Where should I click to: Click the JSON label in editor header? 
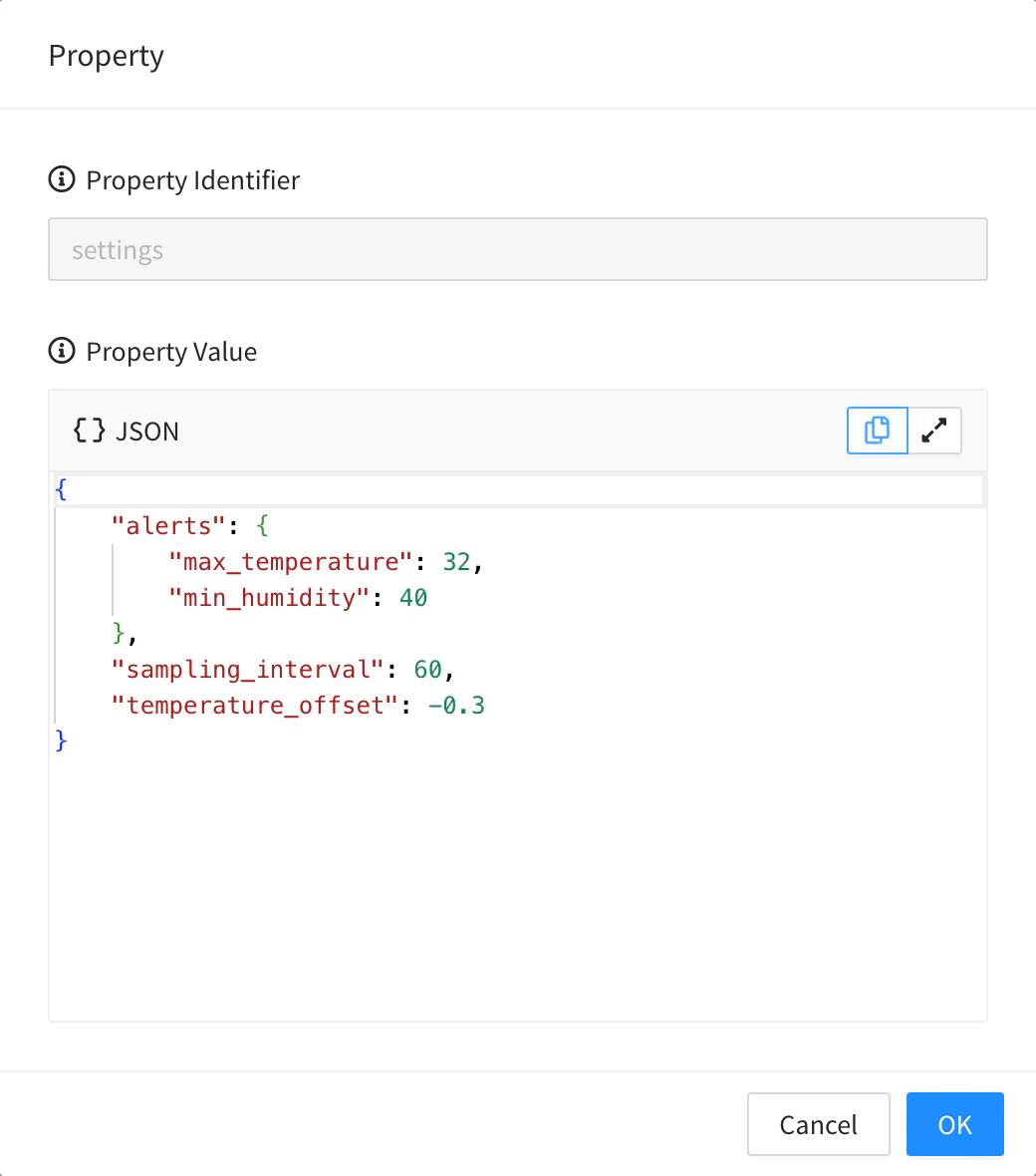coord(146,432)
